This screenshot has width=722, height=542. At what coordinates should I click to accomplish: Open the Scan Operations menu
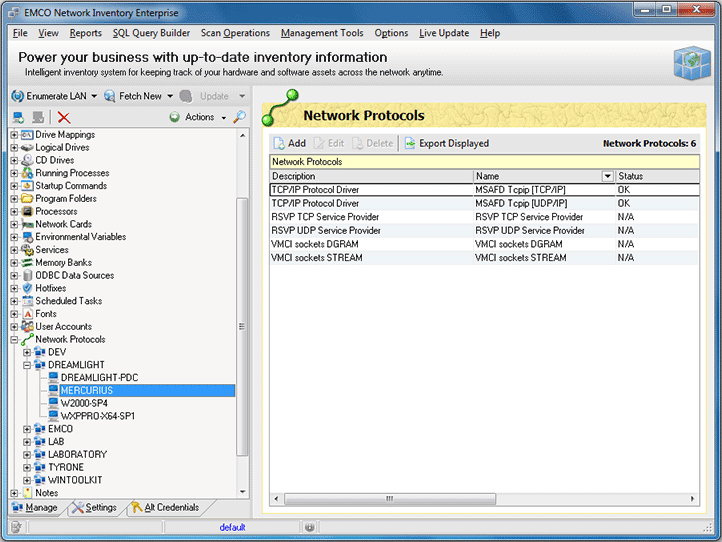click(235, 33)
